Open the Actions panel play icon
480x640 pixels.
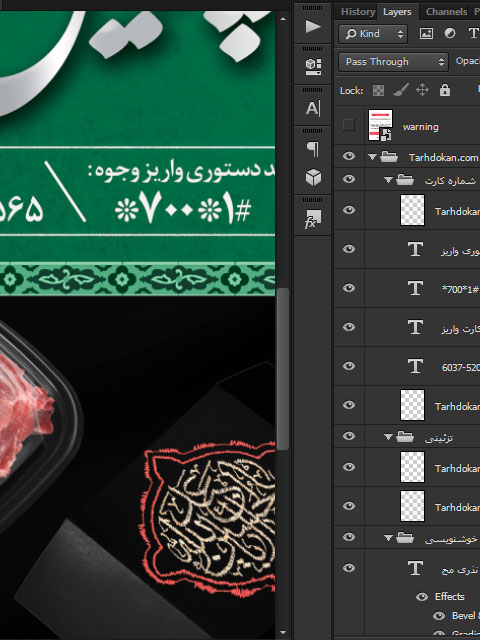coord(313,27)
